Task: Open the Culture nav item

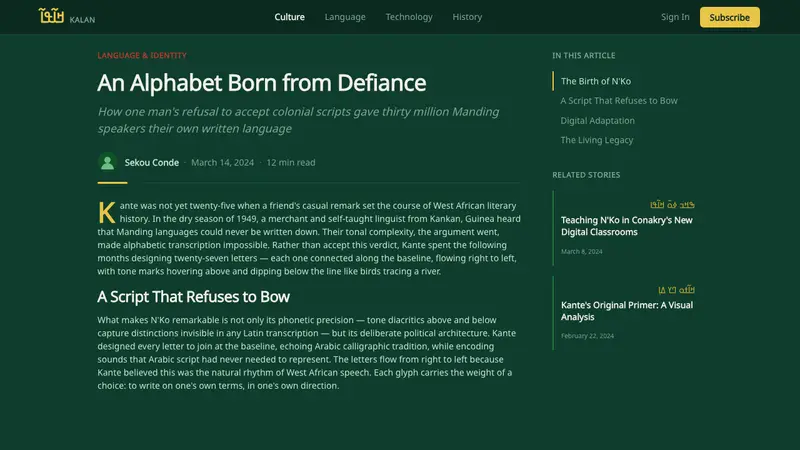Action: pyautogui.click(x=289, y=17)
